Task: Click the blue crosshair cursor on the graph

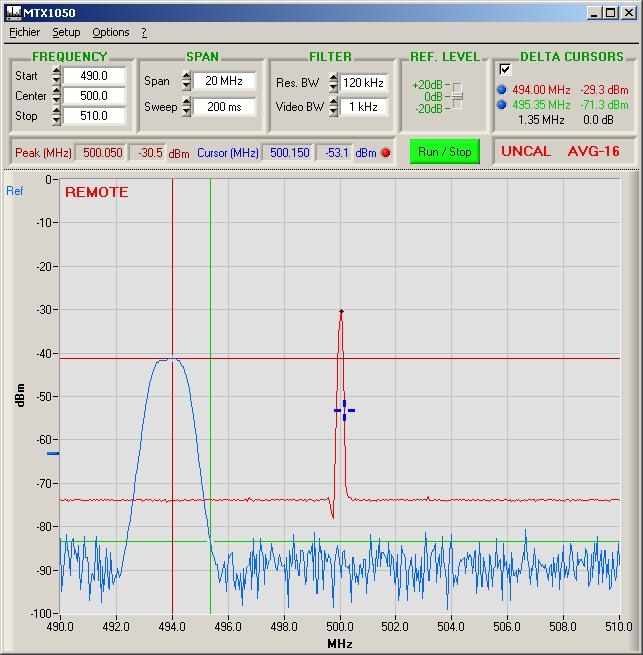Action: click(x=344, y=410)
